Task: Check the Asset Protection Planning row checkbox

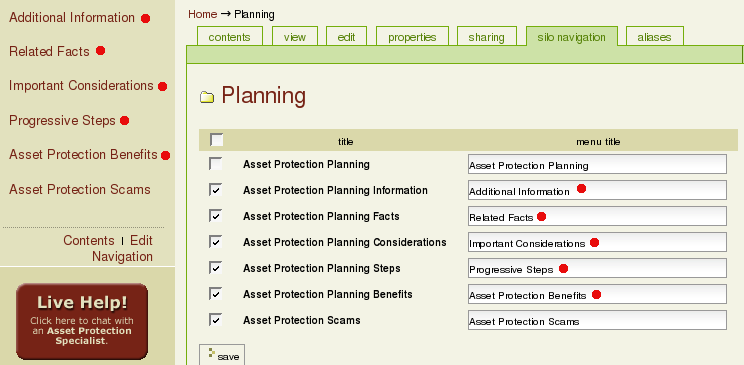Action: pyautogui.click(x=215, y=164)
